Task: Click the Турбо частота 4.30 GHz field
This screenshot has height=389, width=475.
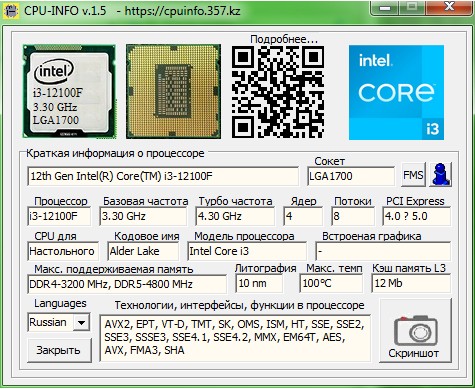Action: (x=235, y=216)
